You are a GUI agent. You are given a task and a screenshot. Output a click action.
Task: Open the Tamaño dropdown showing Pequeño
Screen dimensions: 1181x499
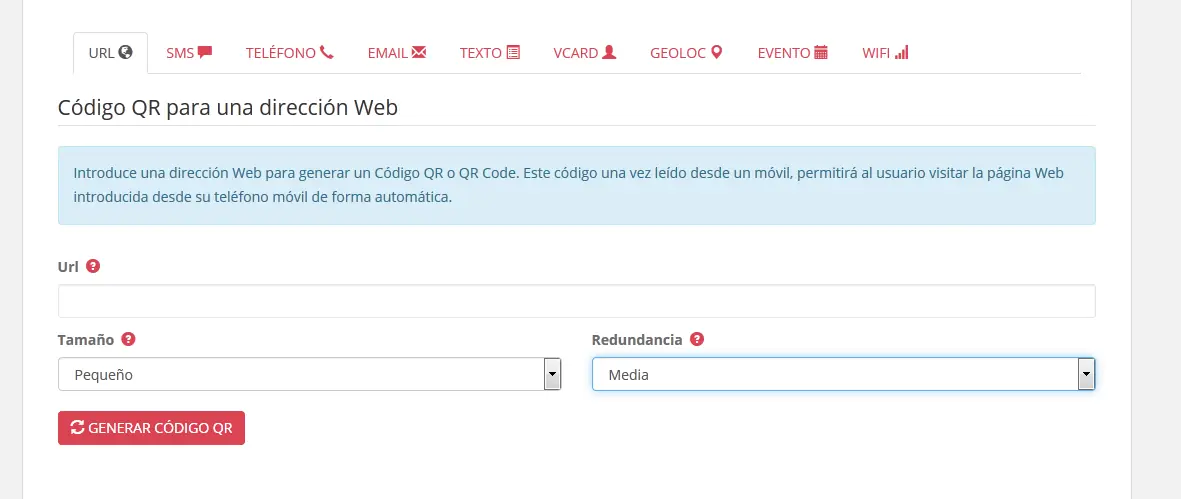tap(310, 374)
